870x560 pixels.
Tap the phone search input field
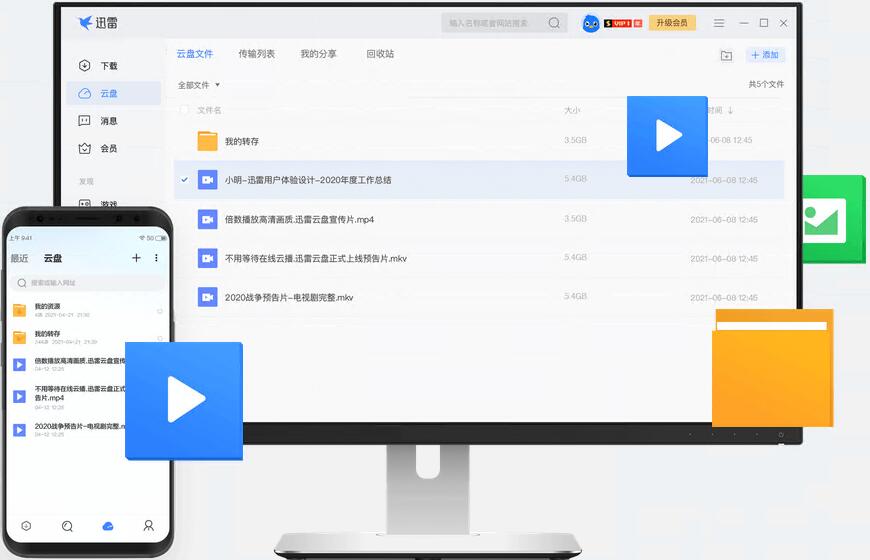point(87,282)
